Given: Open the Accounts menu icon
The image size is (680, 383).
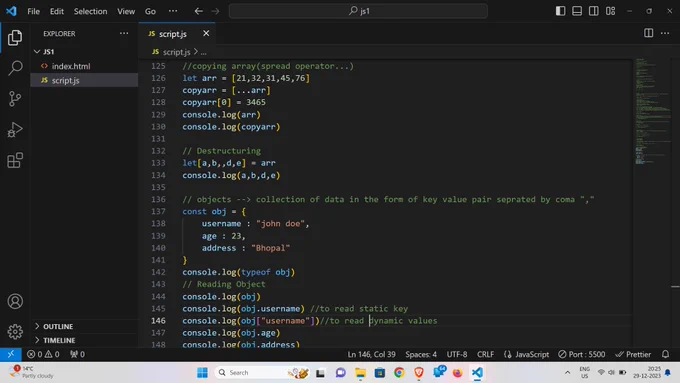Looking at the screenshot, I should [15, 301].
